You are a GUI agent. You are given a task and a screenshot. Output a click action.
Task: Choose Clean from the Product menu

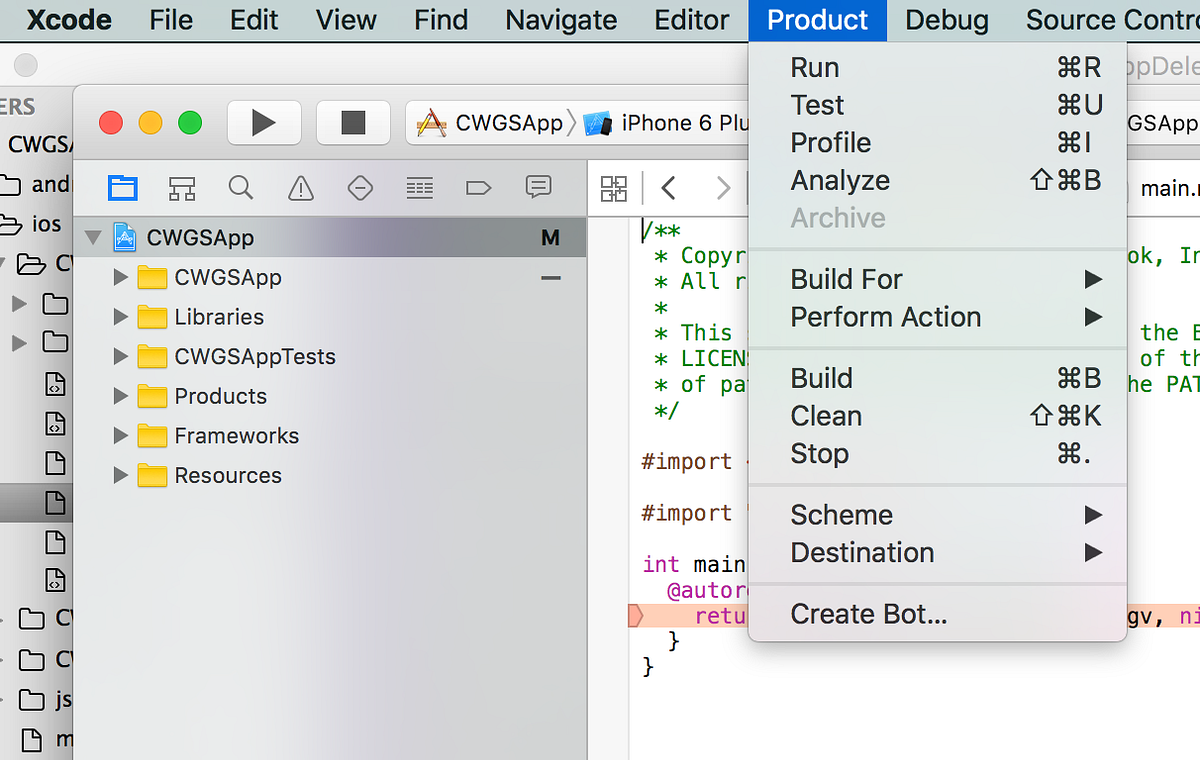[826, 416]
